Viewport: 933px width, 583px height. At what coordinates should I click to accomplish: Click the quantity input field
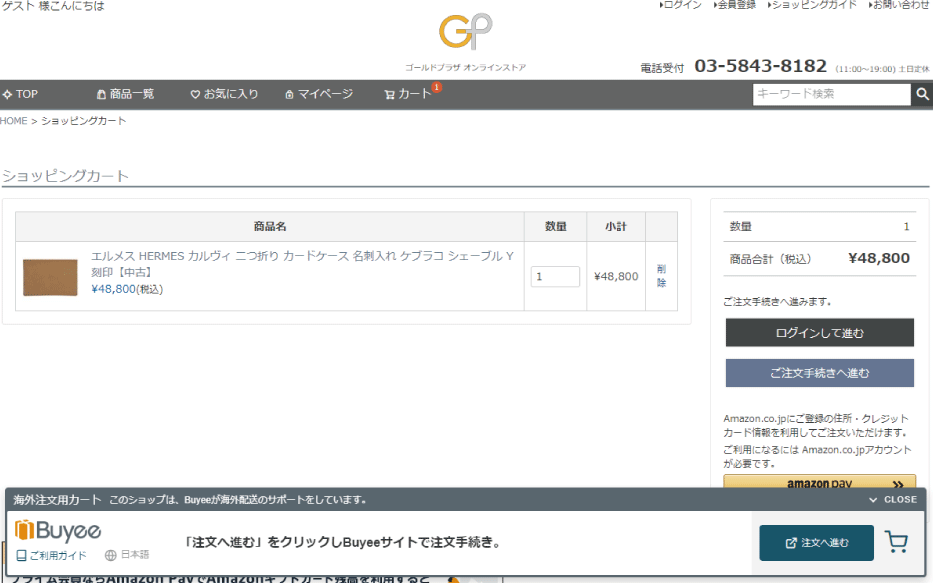click(555, 276)
